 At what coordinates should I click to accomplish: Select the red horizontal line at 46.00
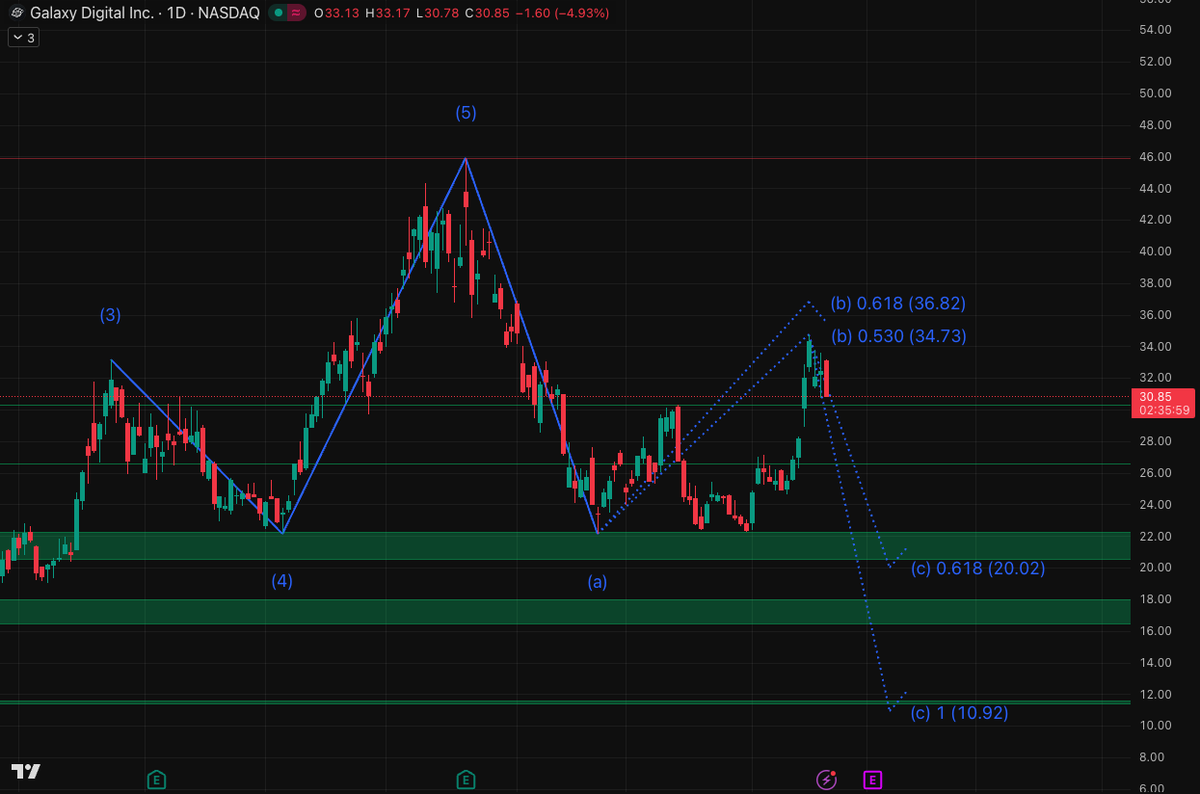click(565, 158)
